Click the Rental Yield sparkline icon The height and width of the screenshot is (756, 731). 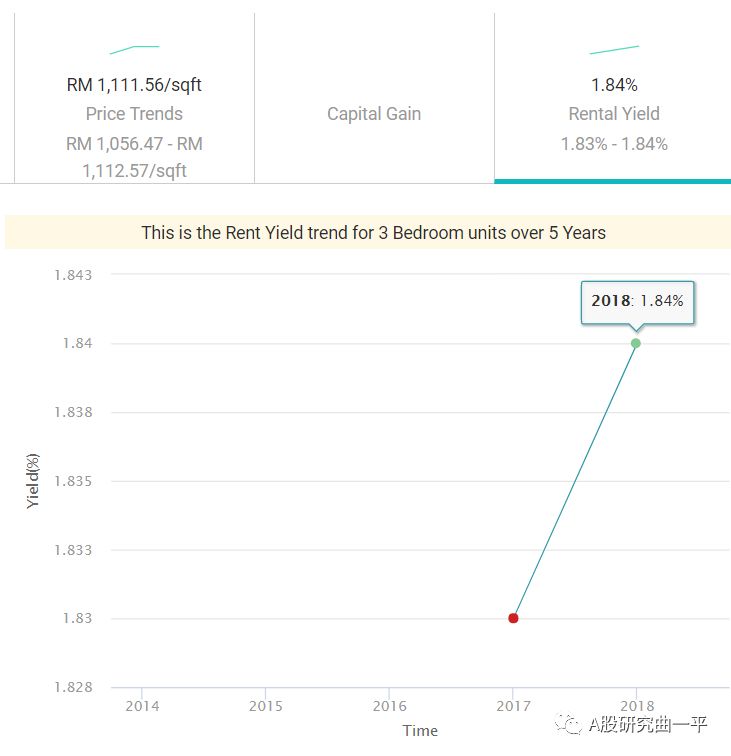point(614,48)
